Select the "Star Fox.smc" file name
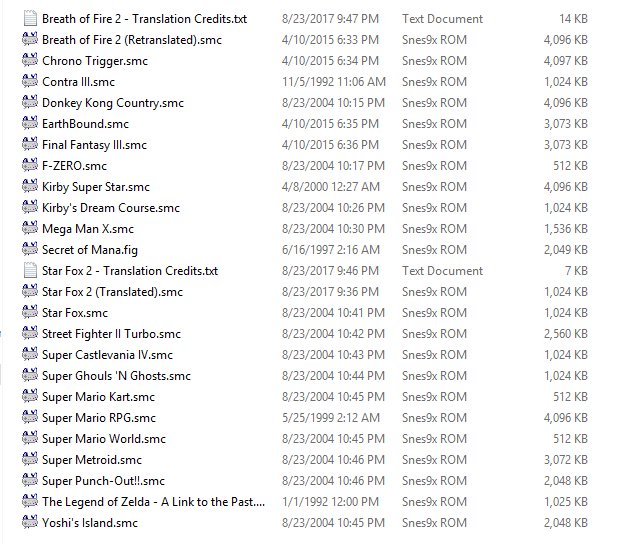This screenshot has height=544, width=622. tap(75, 313)
